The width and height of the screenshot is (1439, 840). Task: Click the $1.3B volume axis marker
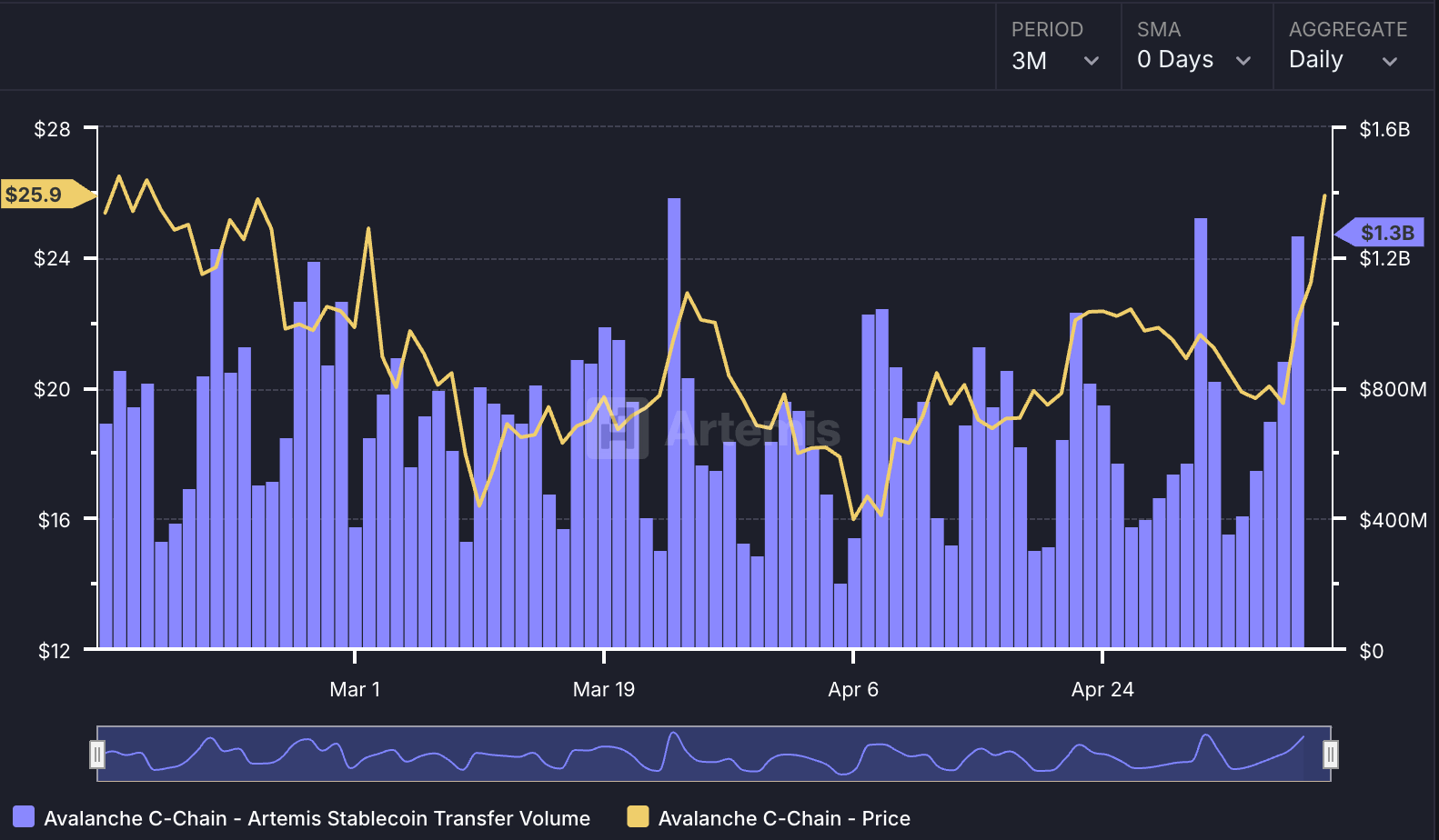(1380, 233)
